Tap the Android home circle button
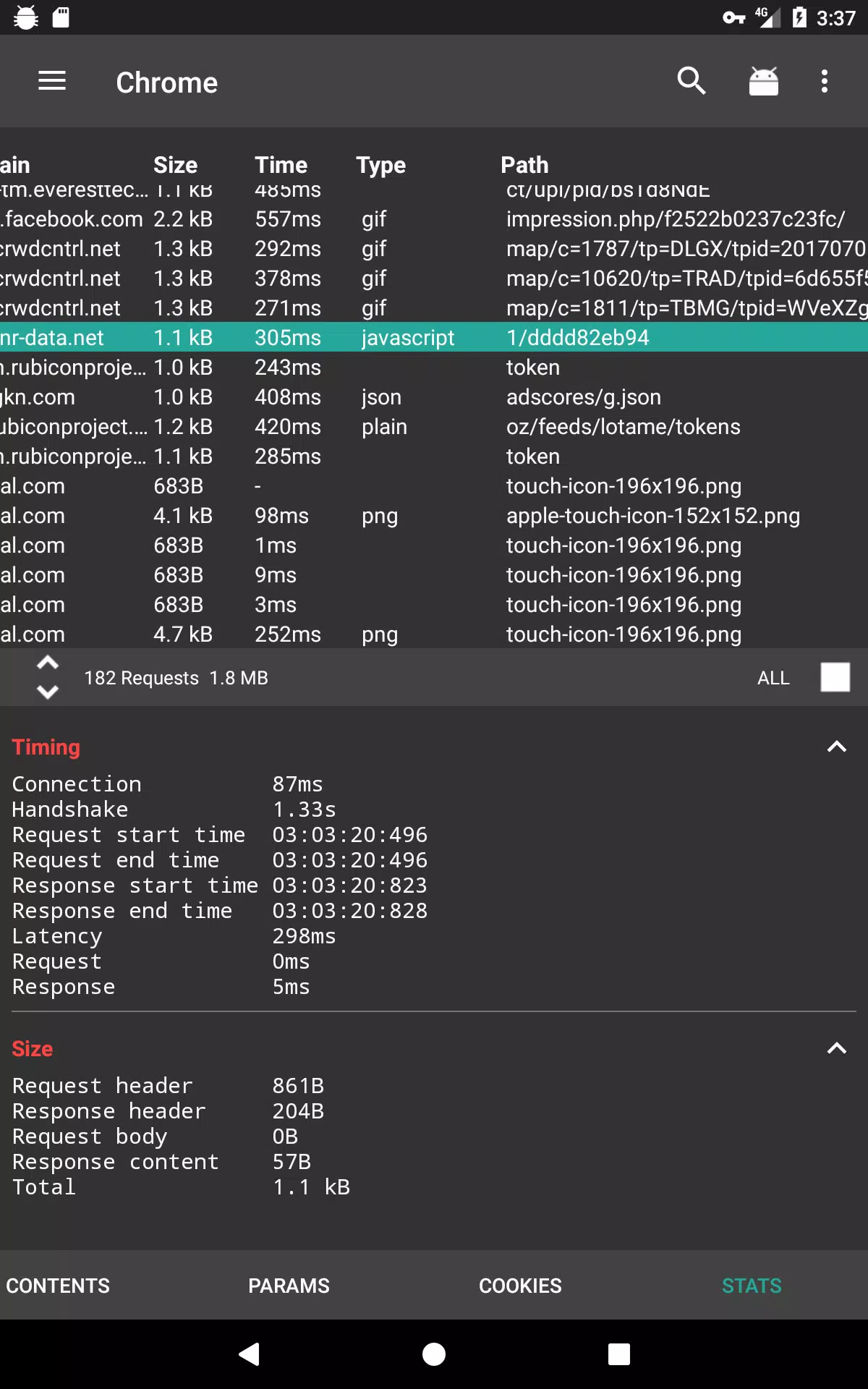This screenshot has width=868, height=1389. point(434,1354)
